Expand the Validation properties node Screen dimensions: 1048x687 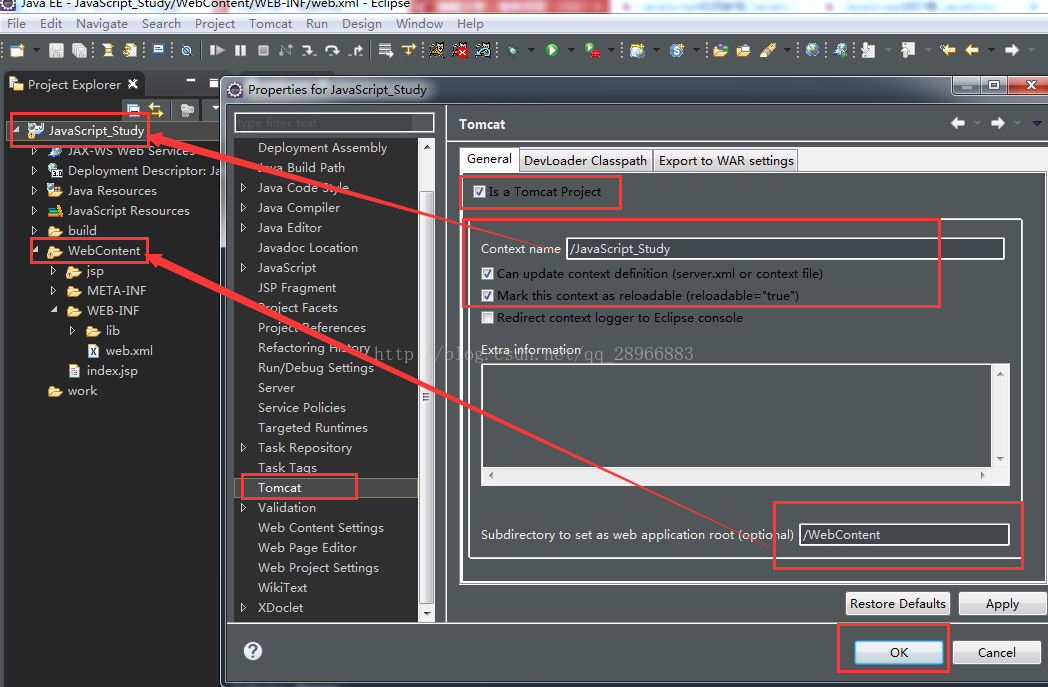[x=244, y=508]
